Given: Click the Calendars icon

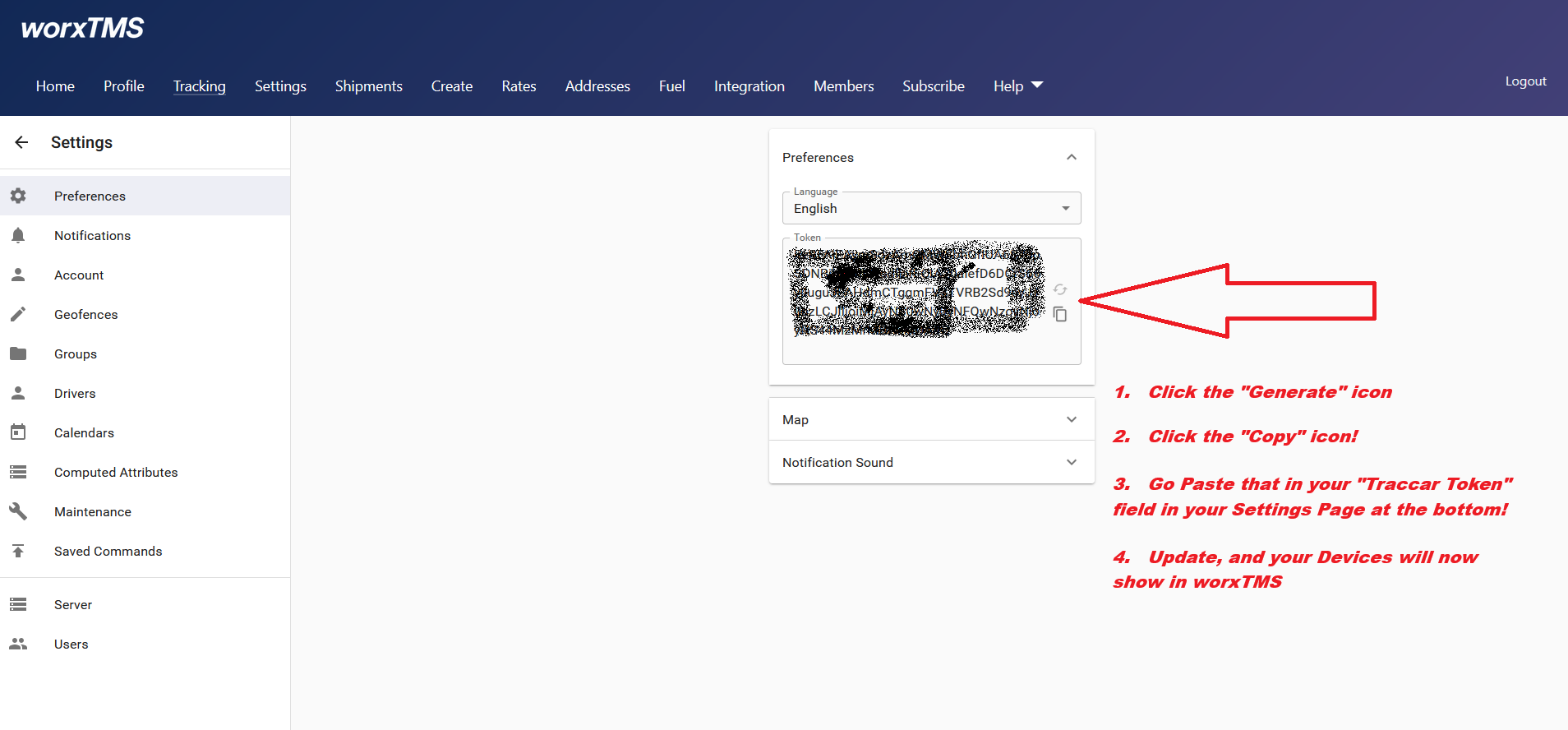Looking at the screenshot, I should pos(18,432).
